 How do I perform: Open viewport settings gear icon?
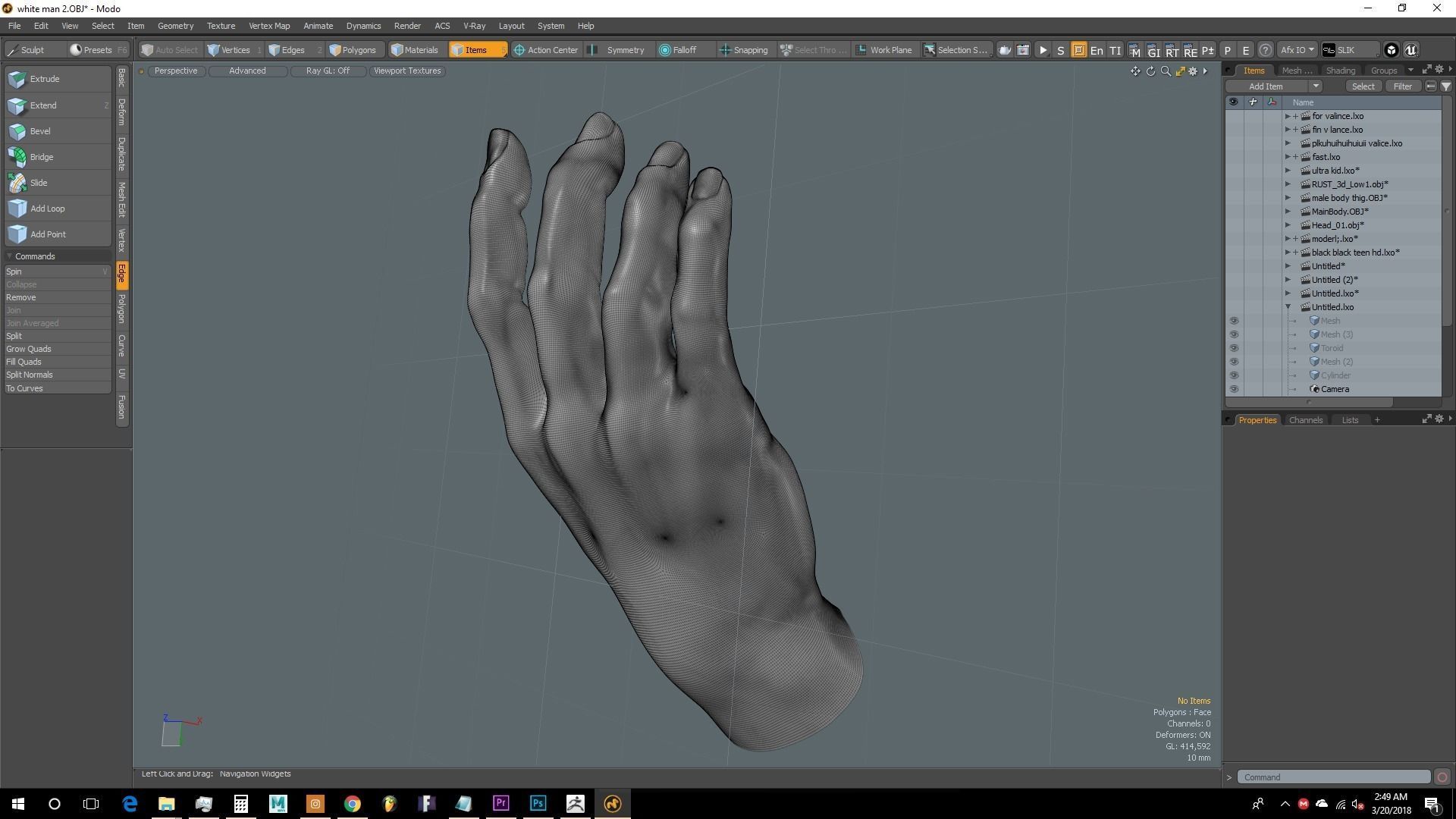coord(1193,71)
